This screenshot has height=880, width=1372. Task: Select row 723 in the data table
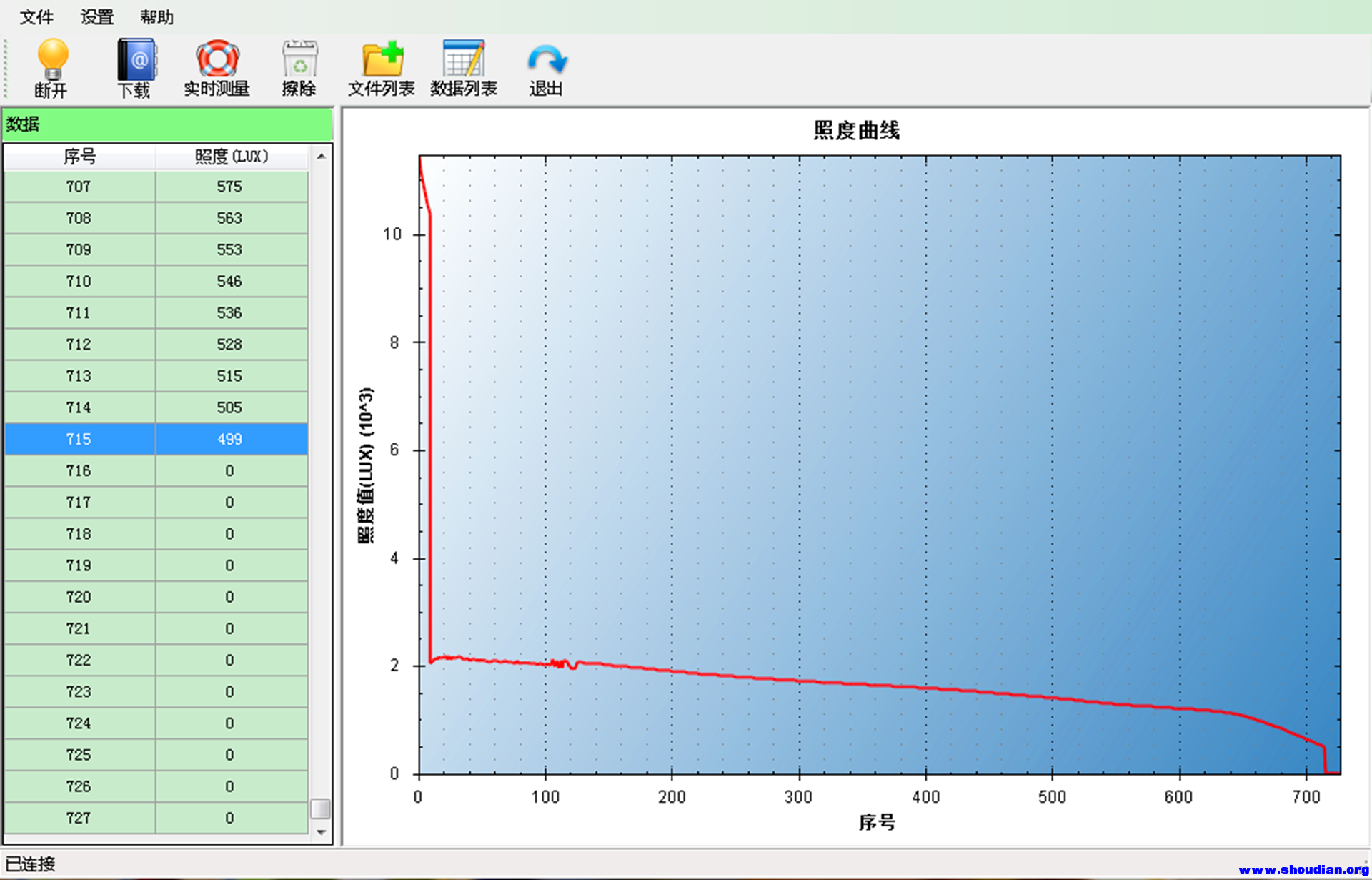pos(156,691)
